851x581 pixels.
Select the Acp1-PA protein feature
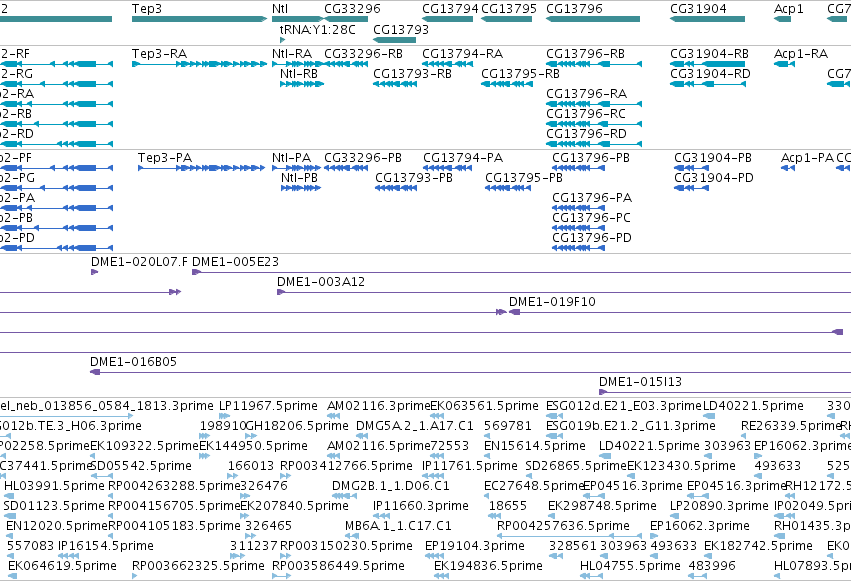[788, 168]
